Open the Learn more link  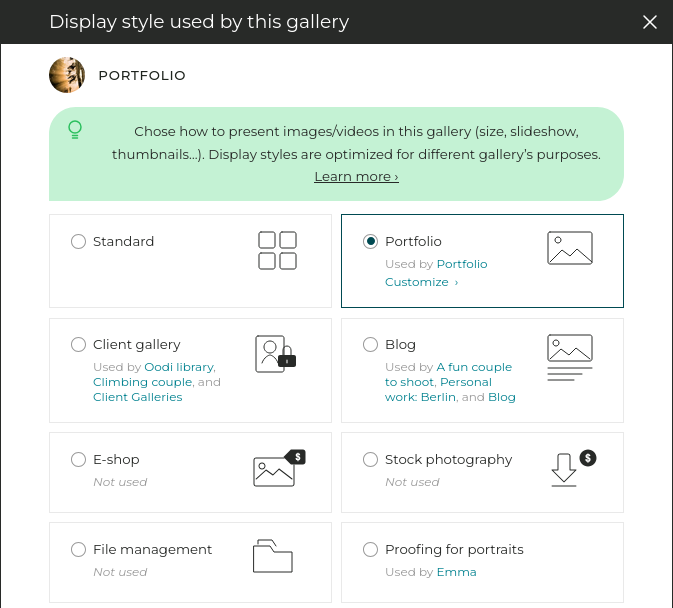(356, 176)
